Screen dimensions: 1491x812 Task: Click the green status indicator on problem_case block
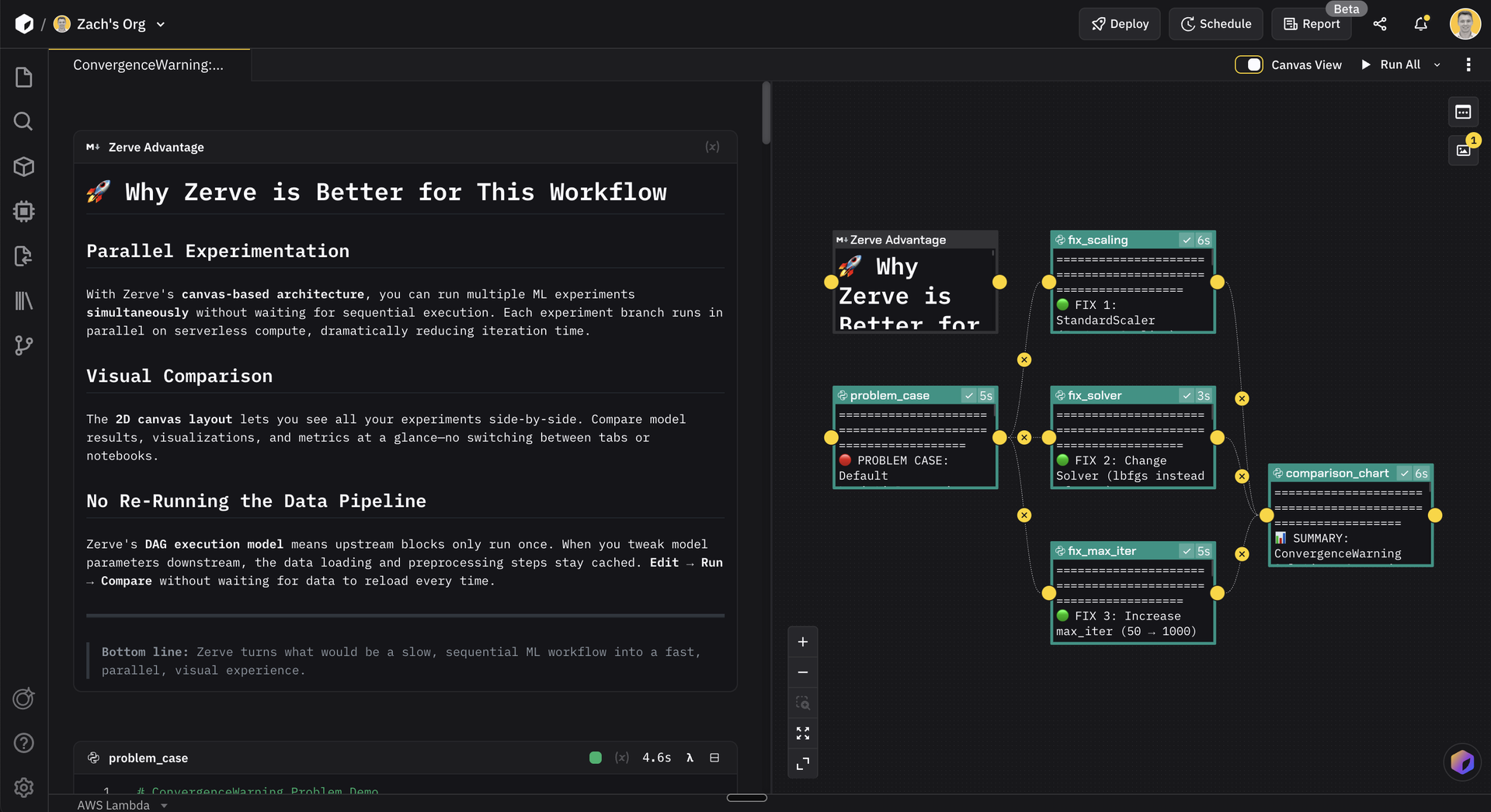(596, 758)
